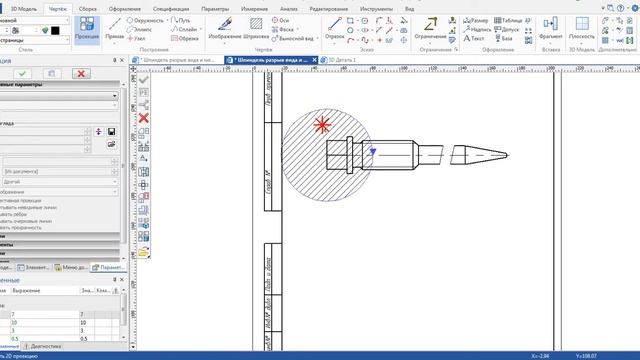The height and width of the screenshot is (360, 640).
Task: Choose the База datum tool
Action: click(x=504, y=38)
